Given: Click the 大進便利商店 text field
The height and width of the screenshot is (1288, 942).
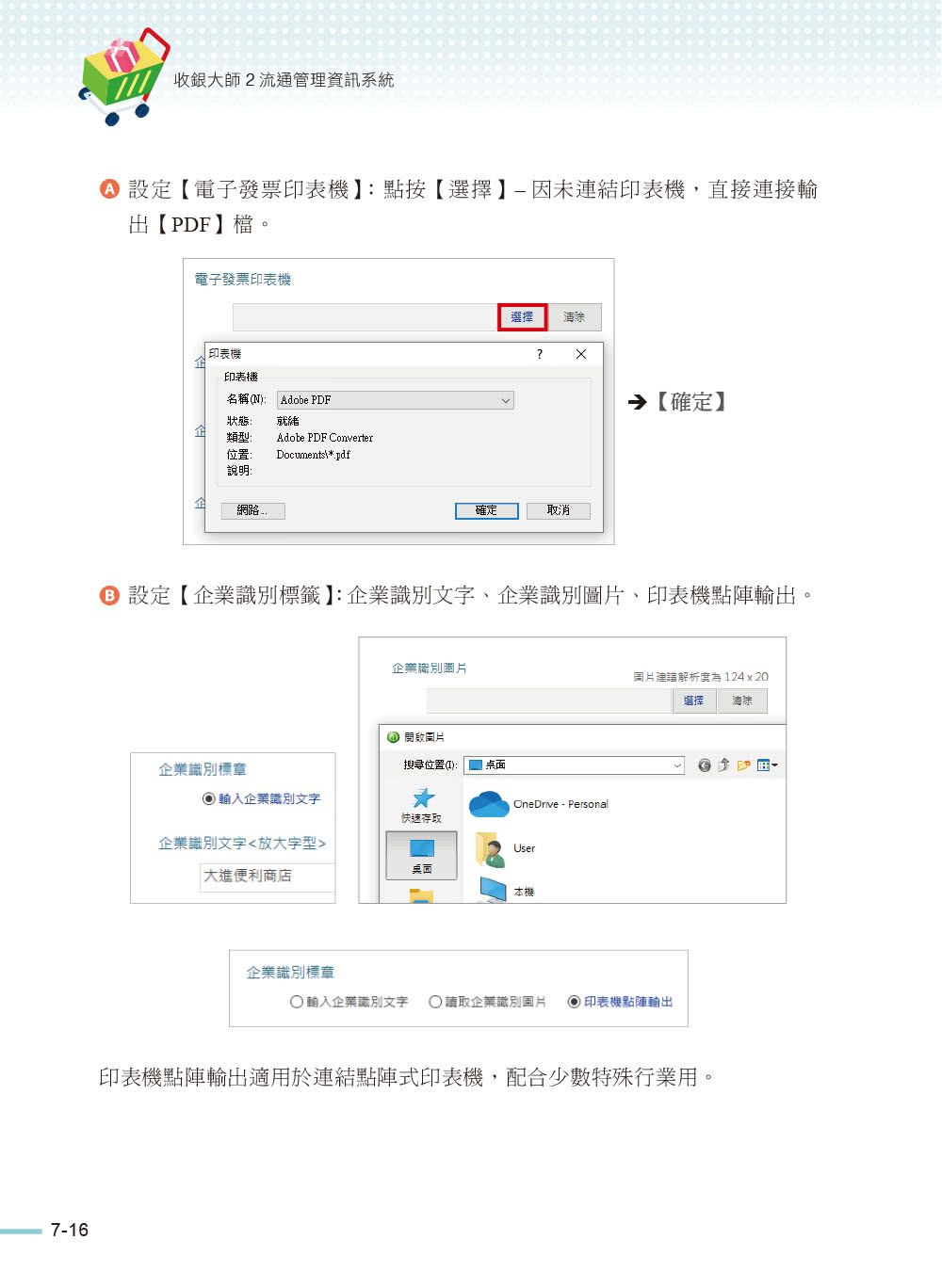Looking at the screenshot, I should pos(268,877).
